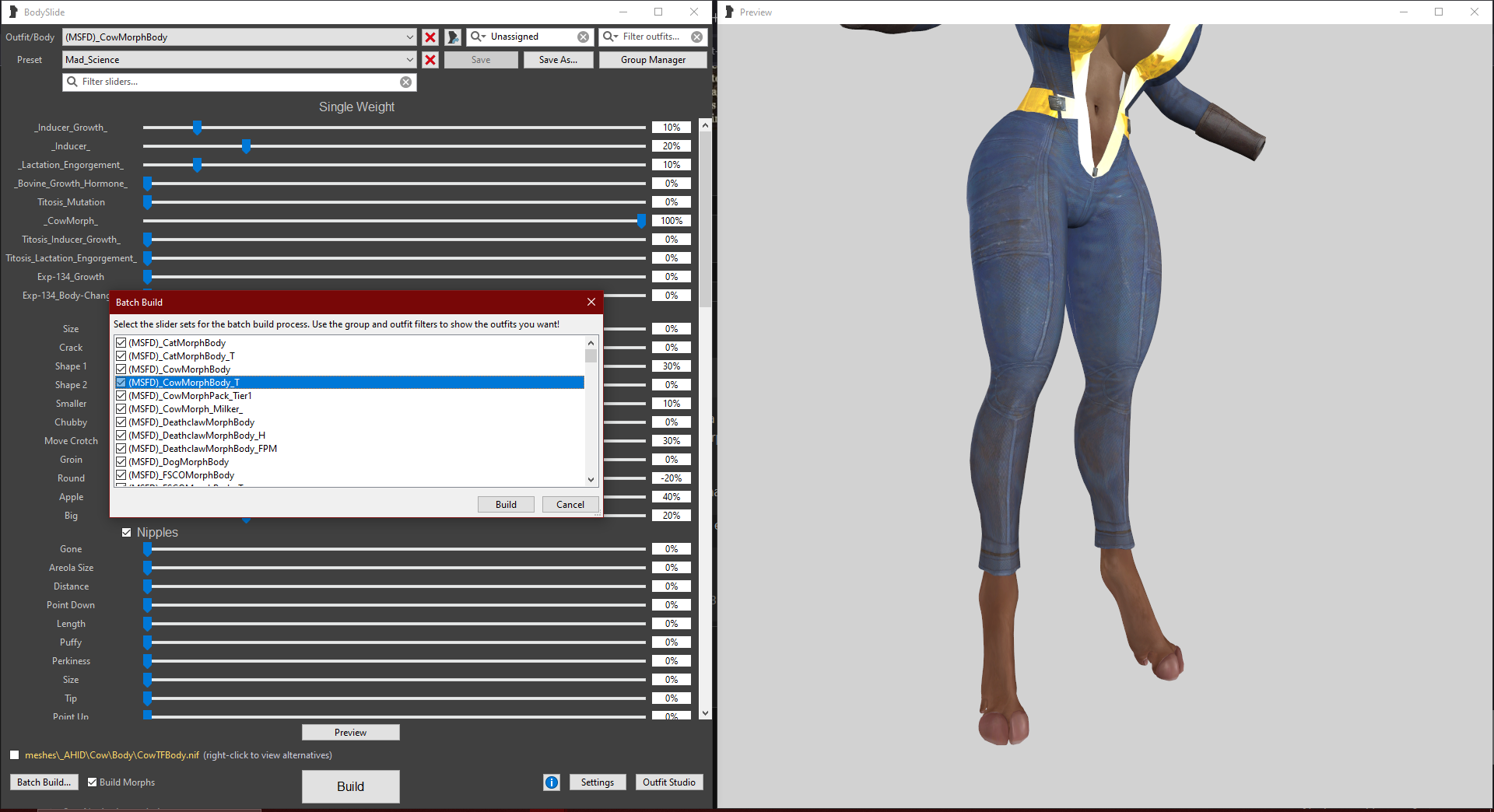Image resolution: width=1494 pixels, height=812 pixels.
Task: Clear the Filter sliders search box
Action: 405,82
